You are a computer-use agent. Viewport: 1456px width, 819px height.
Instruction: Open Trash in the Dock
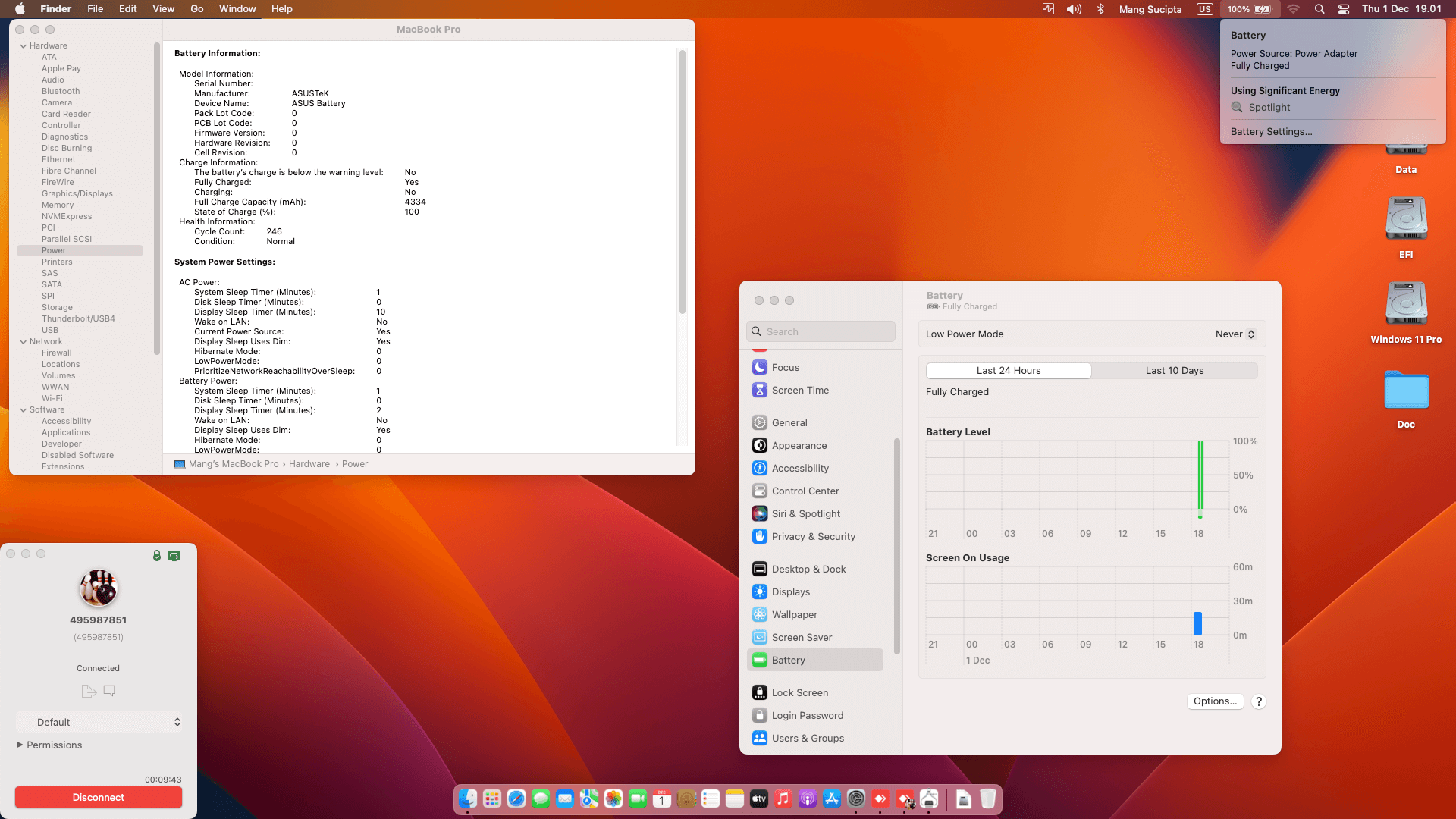(x=988, y=799)
